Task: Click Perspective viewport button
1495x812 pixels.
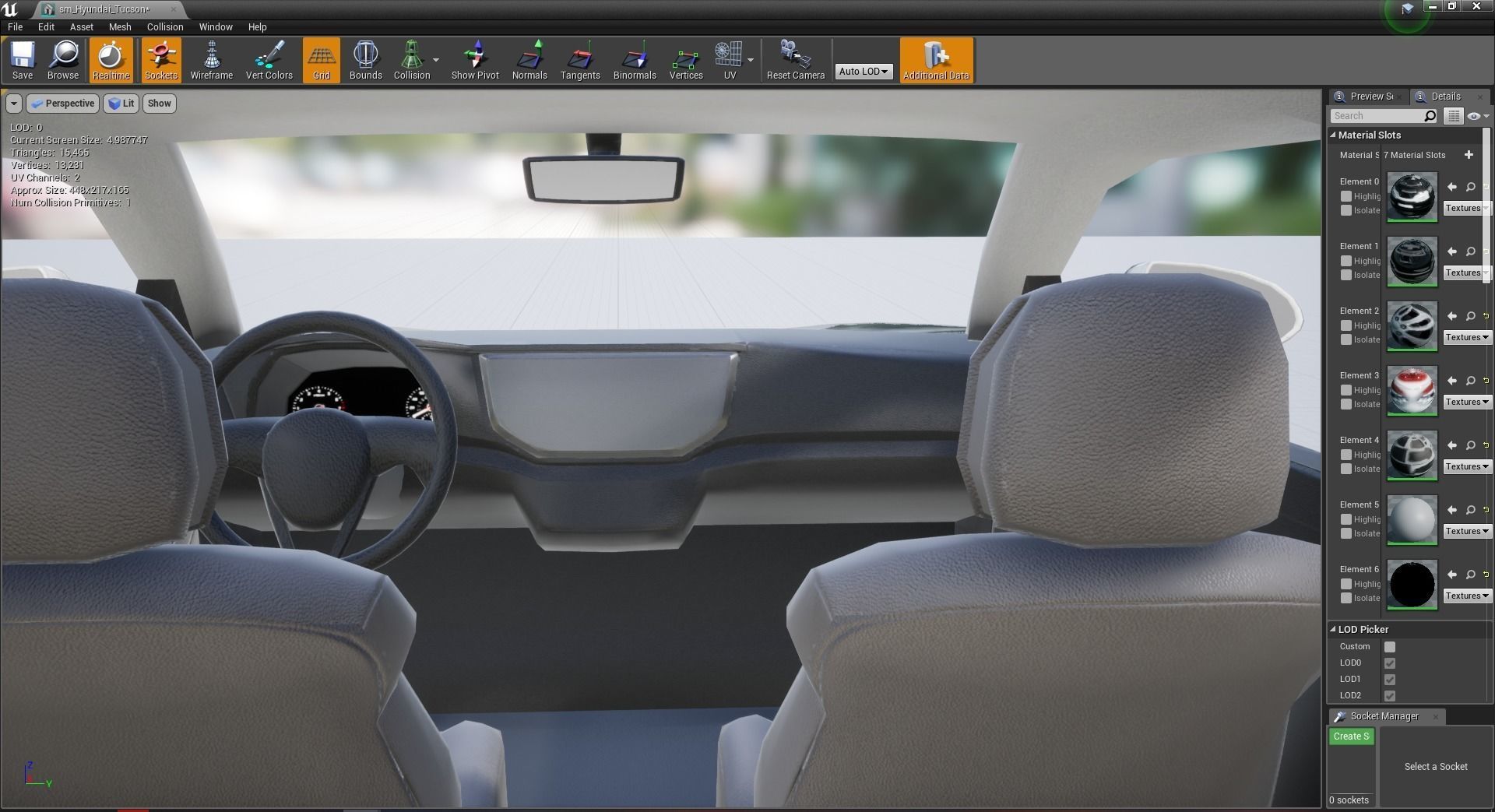Action: pos(63,104)
